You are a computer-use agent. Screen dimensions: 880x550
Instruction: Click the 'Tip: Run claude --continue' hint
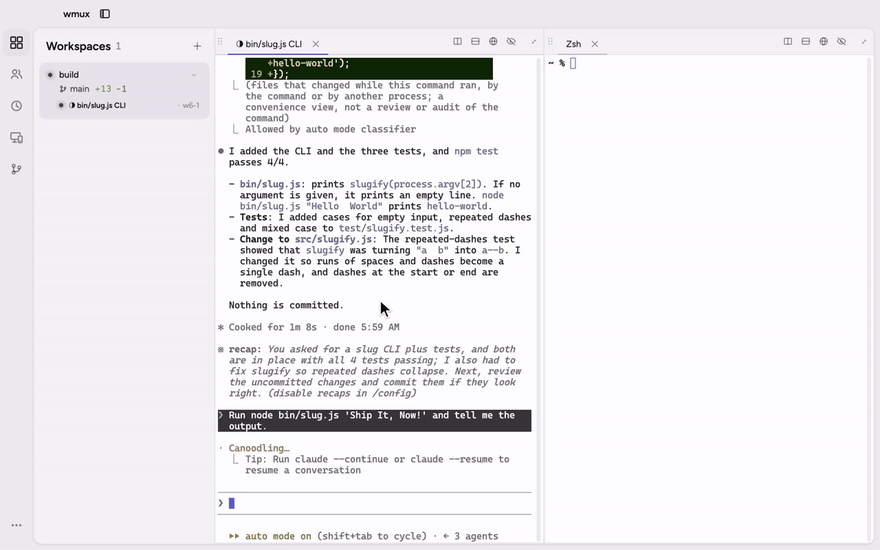[377, 465]
